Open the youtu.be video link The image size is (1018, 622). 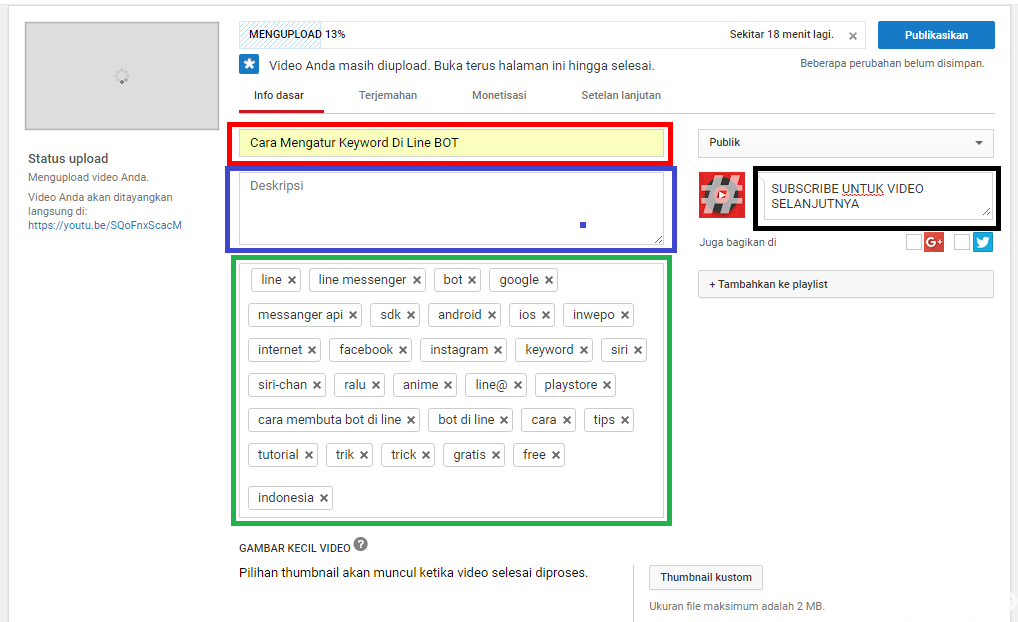[105, 225]
